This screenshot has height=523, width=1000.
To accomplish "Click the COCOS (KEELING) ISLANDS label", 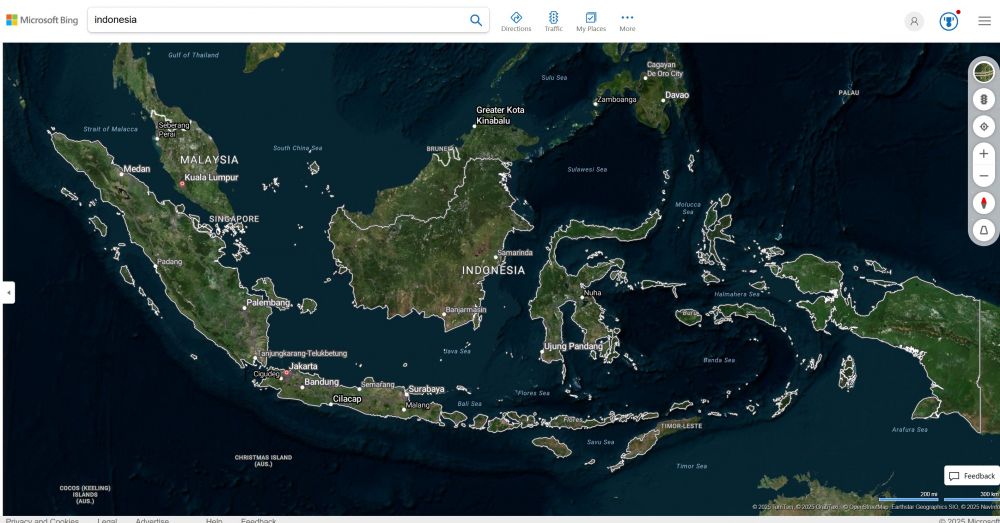I will point(85,494).
